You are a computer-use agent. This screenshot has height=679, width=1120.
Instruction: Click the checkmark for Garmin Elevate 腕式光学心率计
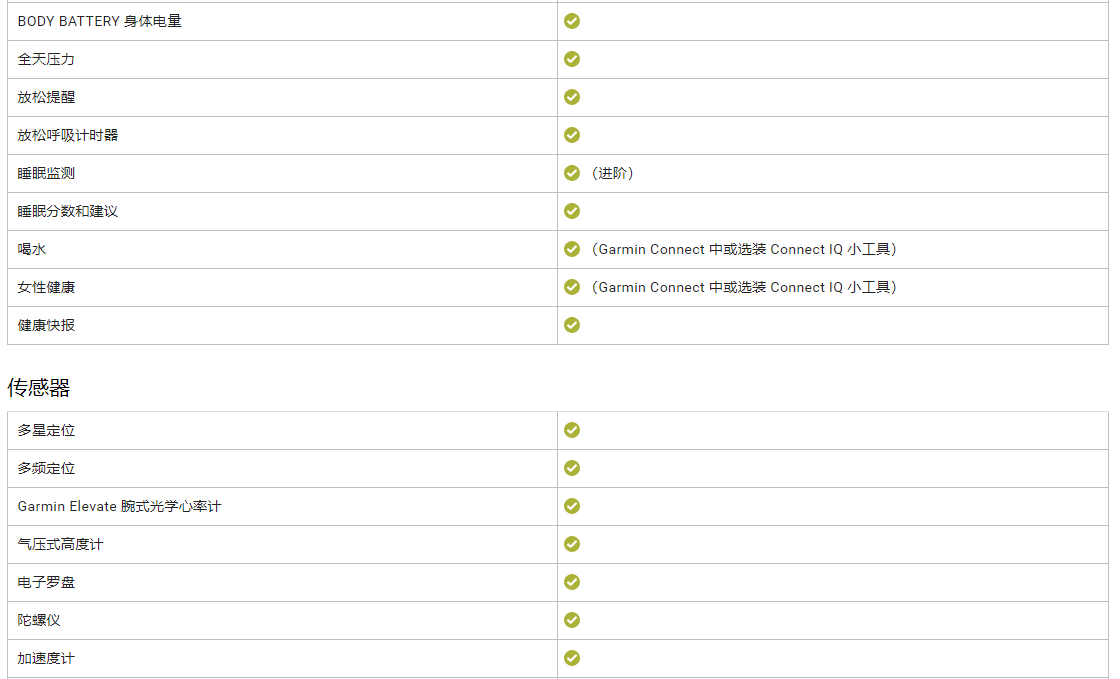coord(572,506)
